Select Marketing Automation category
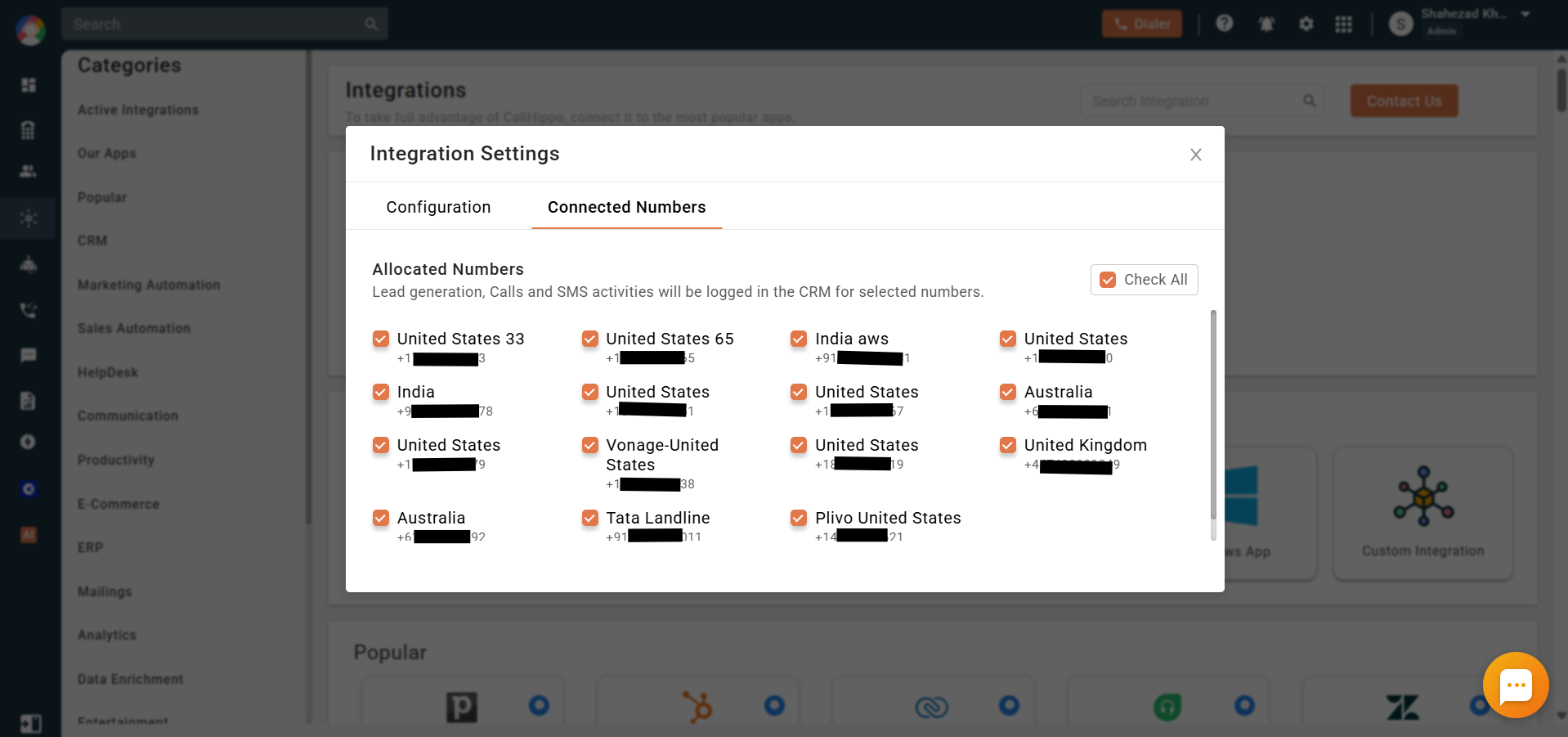Viewport: 1568px width, 737px height. (149, 285)
